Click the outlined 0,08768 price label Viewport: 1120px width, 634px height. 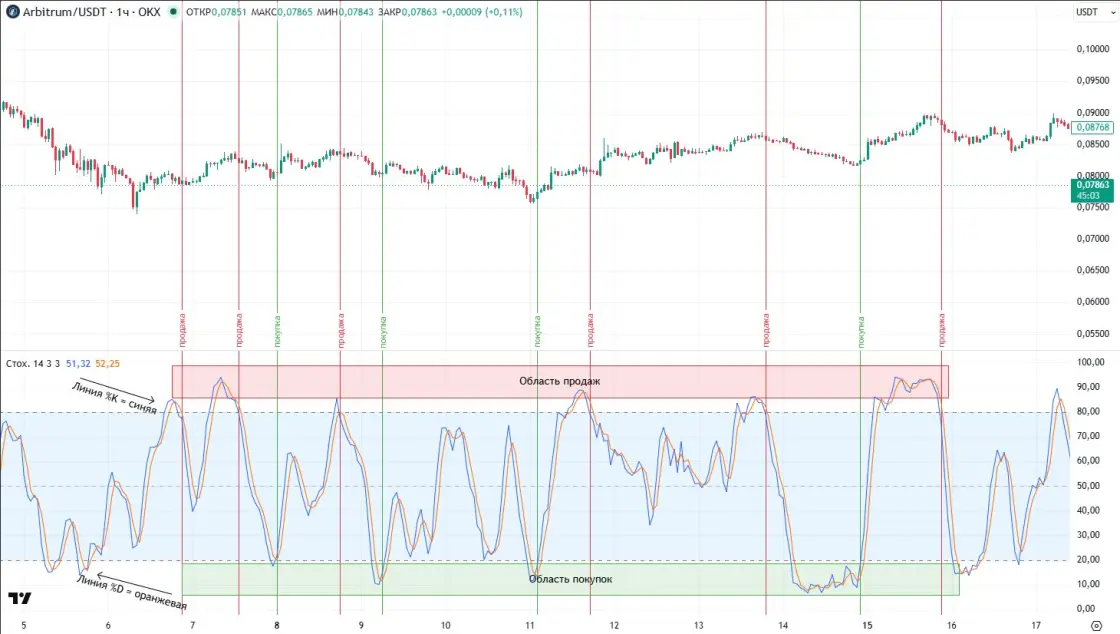(x=1093, y=127)
